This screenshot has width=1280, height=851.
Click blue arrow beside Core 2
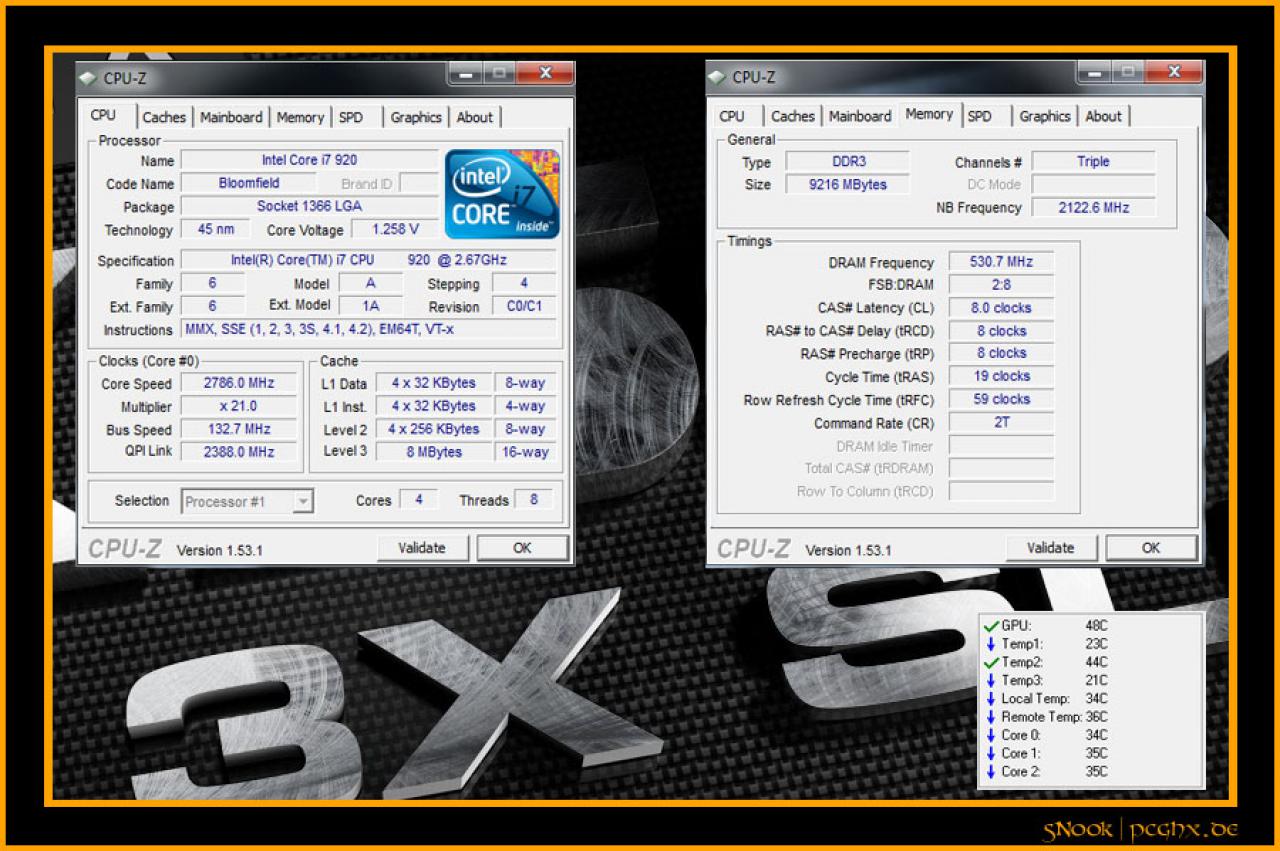pos(991,771)
